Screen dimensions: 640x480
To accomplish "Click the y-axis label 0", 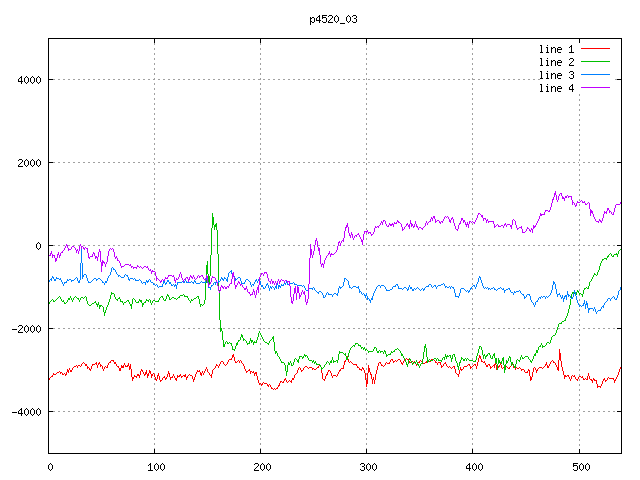I will tap(38, 246).
